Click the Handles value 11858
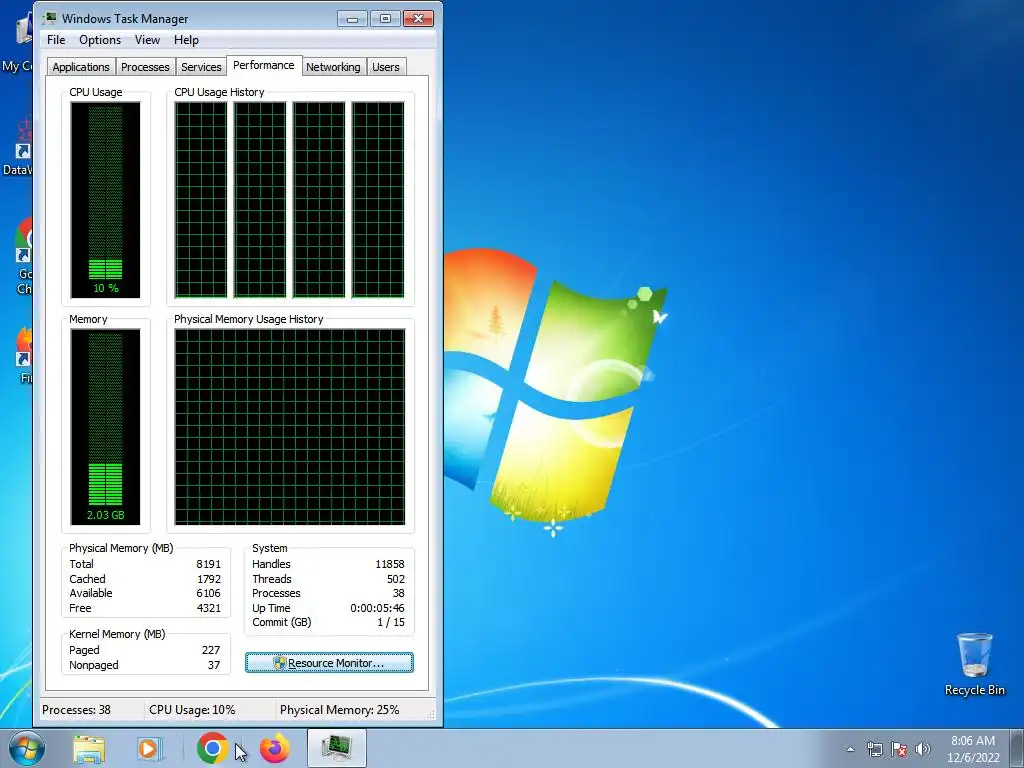Viewport: 1024px width, 768px height. (390, 564)
